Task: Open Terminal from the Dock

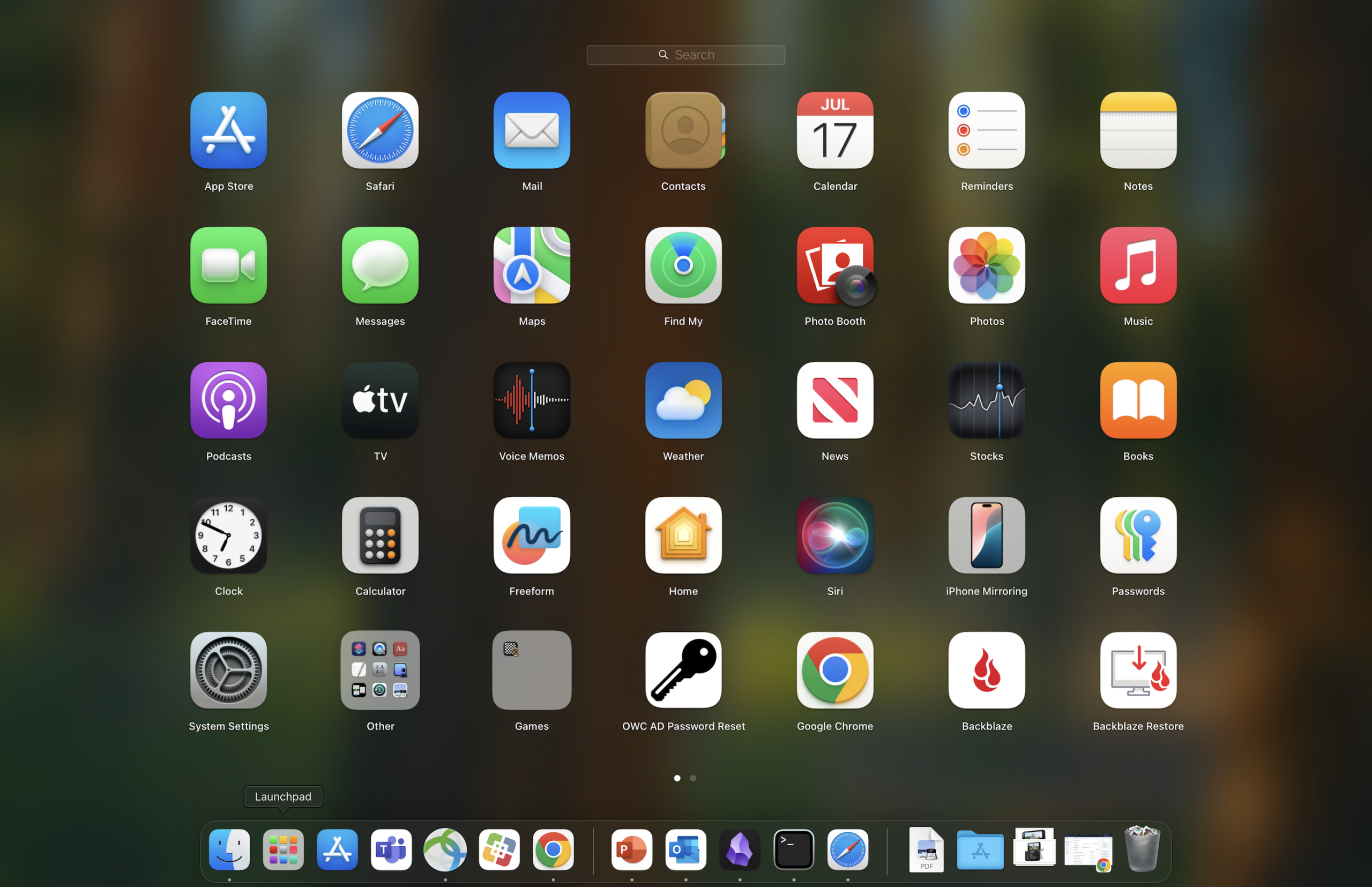Action: (x=794, y=849)
